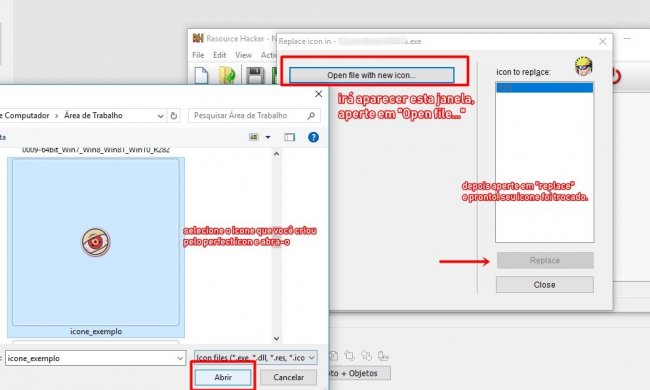Click the Open file folder icon in toolbar
650x390 pixels.
point(227,75)
